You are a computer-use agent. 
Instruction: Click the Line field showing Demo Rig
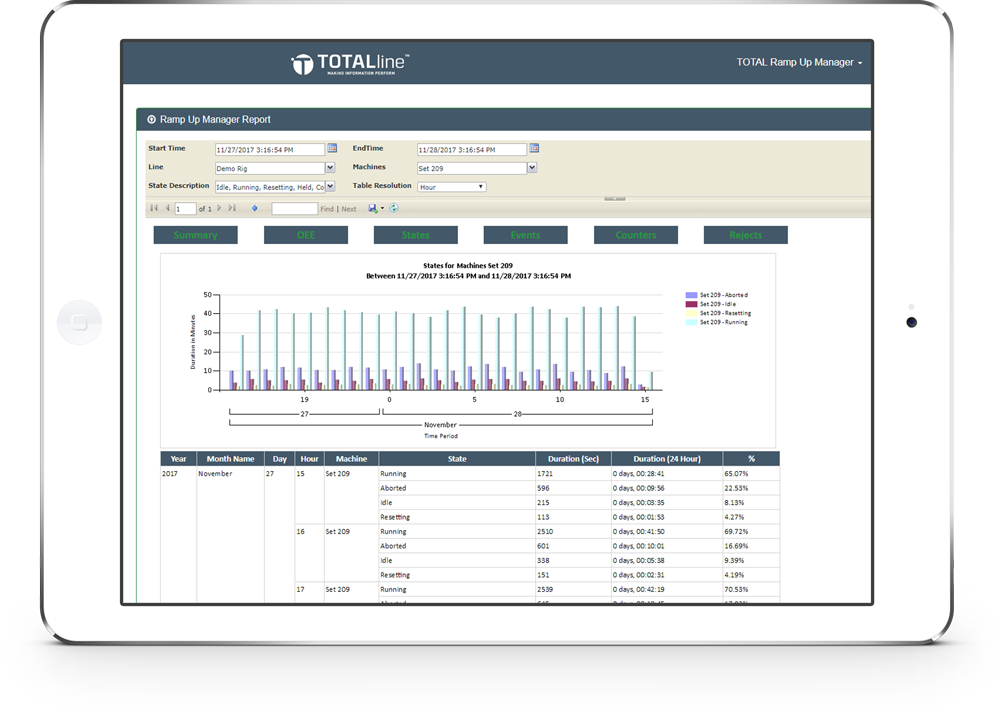270,168
